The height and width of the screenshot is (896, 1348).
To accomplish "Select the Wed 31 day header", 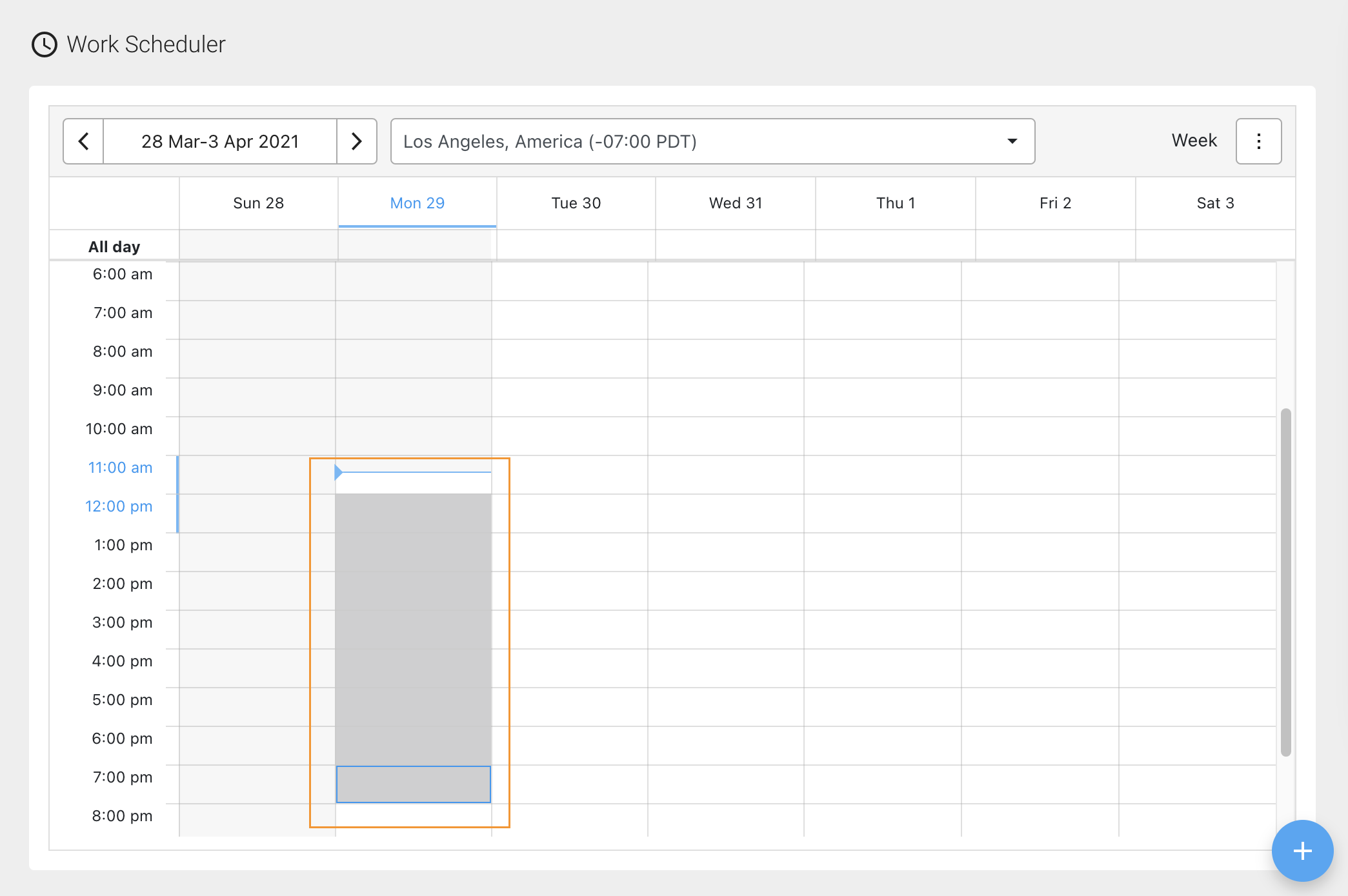I will coord(736,203).
